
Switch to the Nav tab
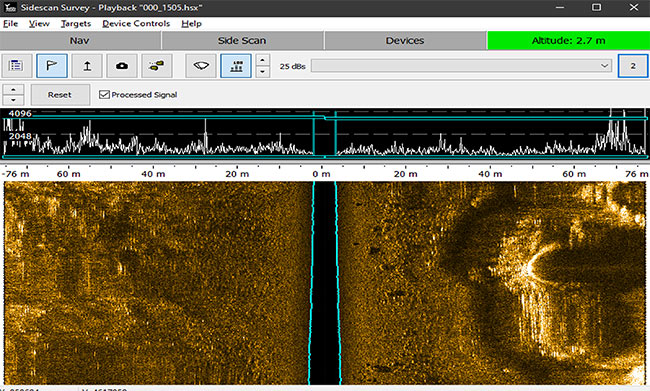pyautogui.click(x=80, y=41)
